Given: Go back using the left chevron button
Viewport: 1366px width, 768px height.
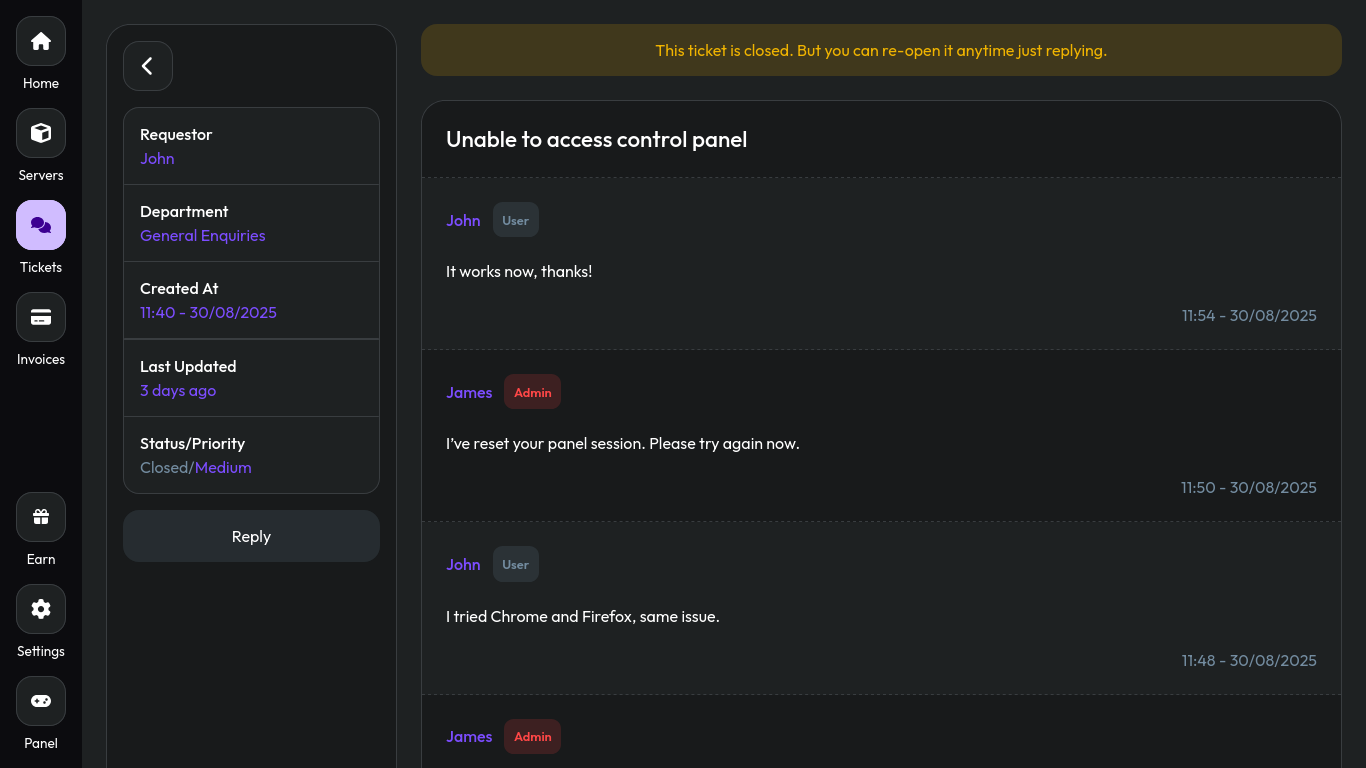Looking at the screenshot, I should [x=148, y=66].
